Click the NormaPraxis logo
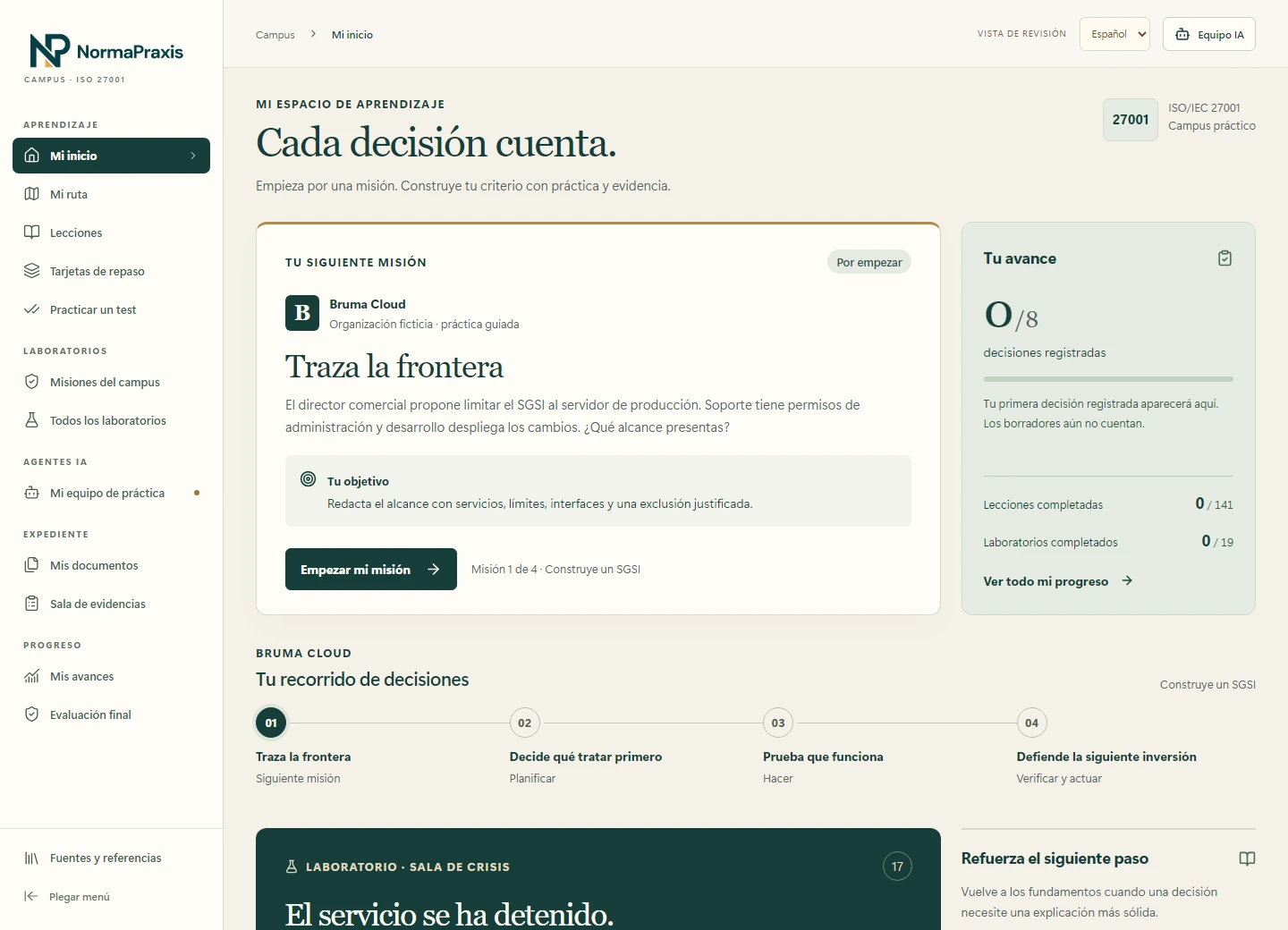The width and height of the screenshot is (1288, 930). 106,51
